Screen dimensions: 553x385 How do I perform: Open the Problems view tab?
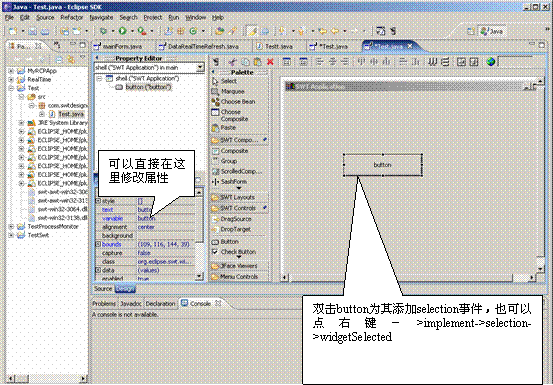click(x=104, y=304)
